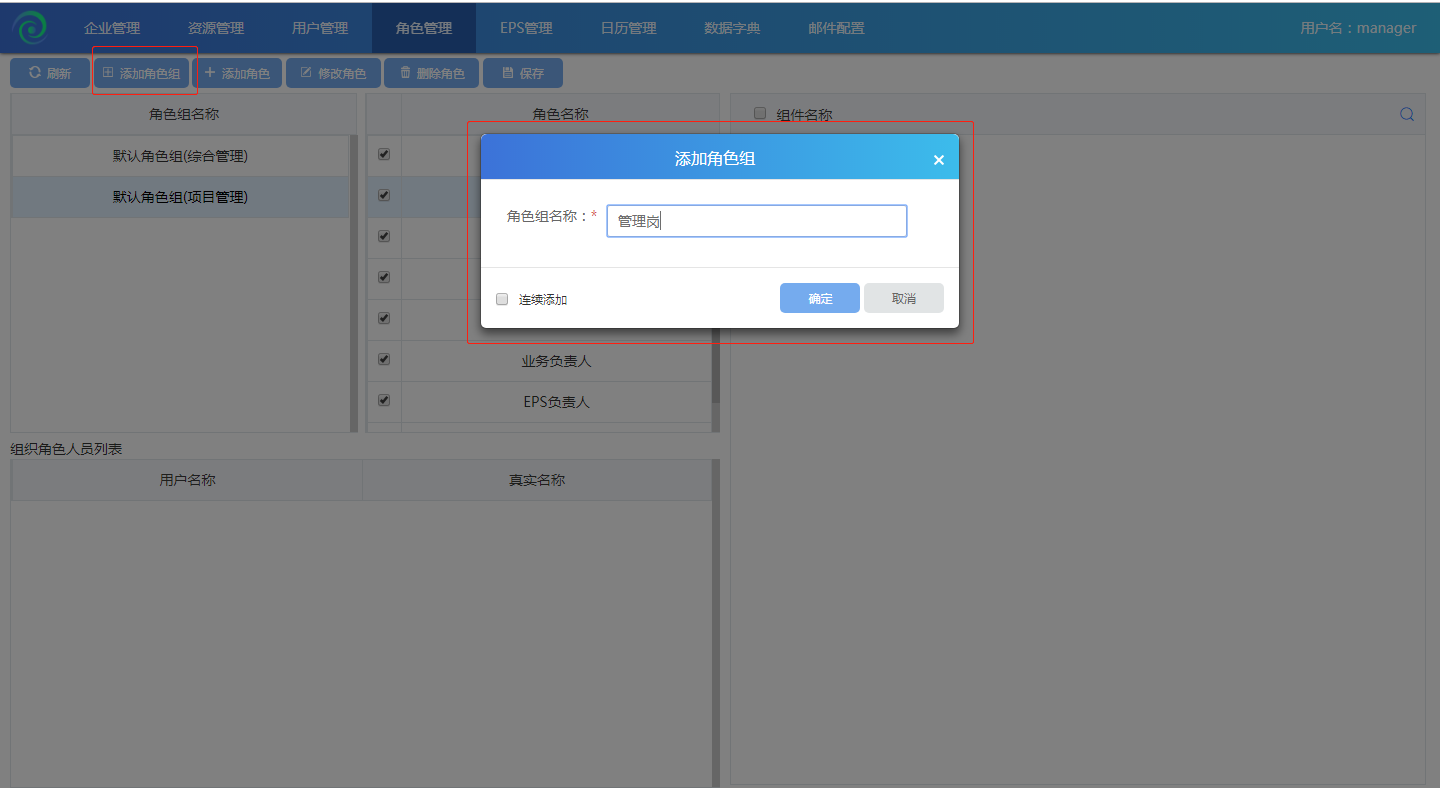Click the search magnifier in component panel
This screenshot has height=788, width=1440.
[1406, 114]
